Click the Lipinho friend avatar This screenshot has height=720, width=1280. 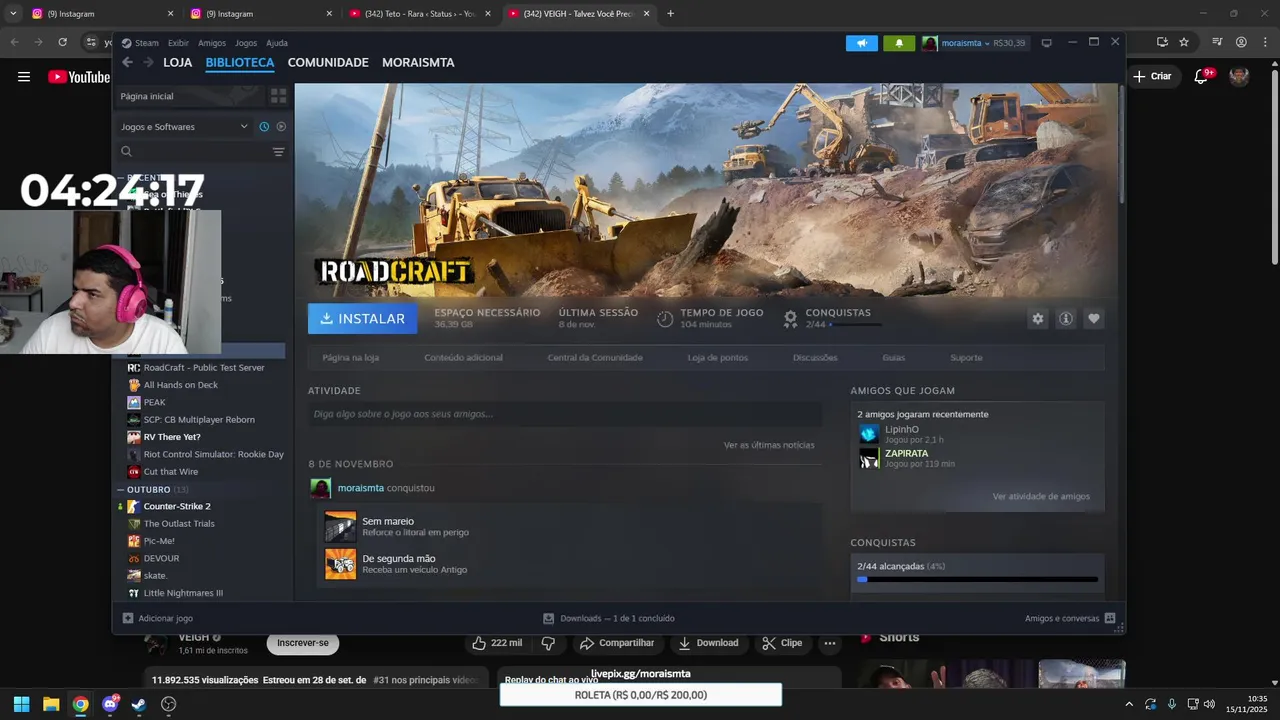click(x=869, y=434)
